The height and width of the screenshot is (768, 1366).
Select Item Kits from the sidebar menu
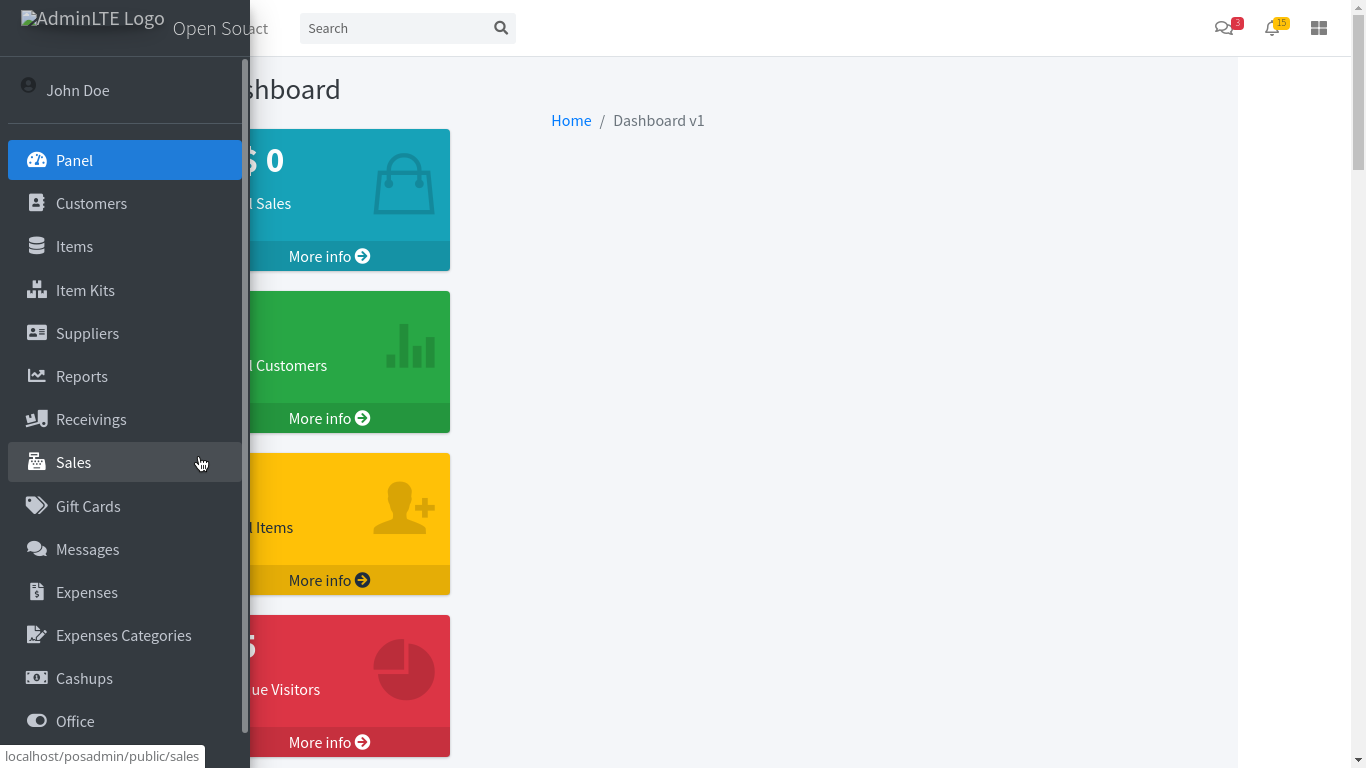click(x=85, y=290)
